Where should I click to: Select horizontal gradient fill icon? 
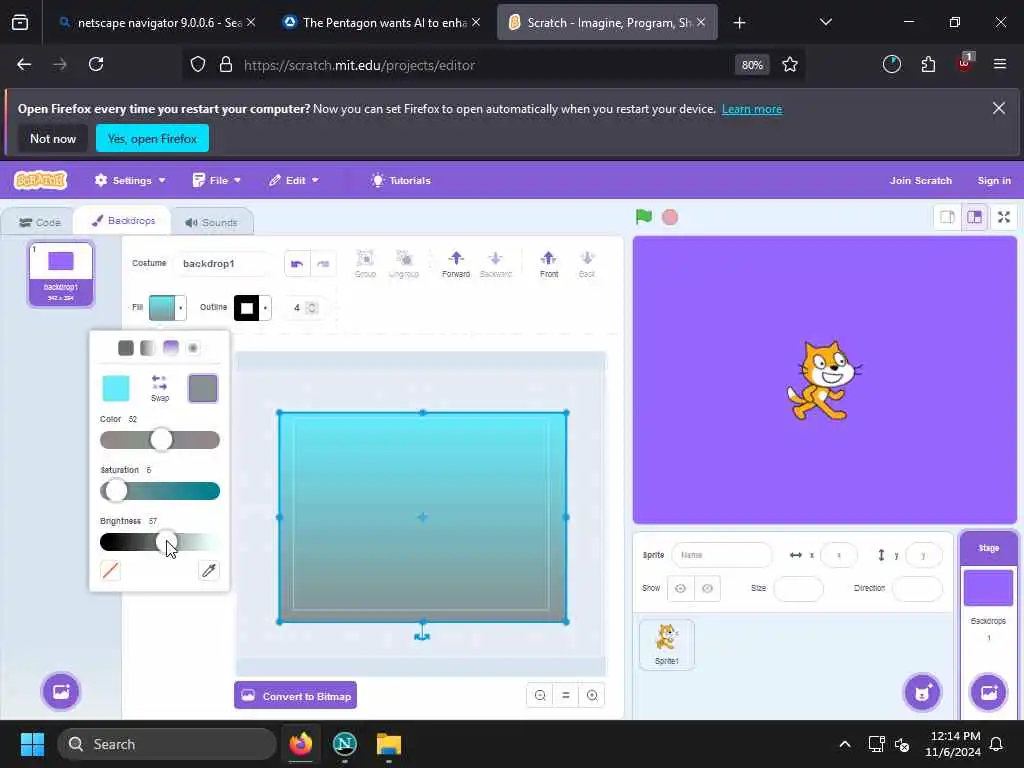(x=148, y=348)
